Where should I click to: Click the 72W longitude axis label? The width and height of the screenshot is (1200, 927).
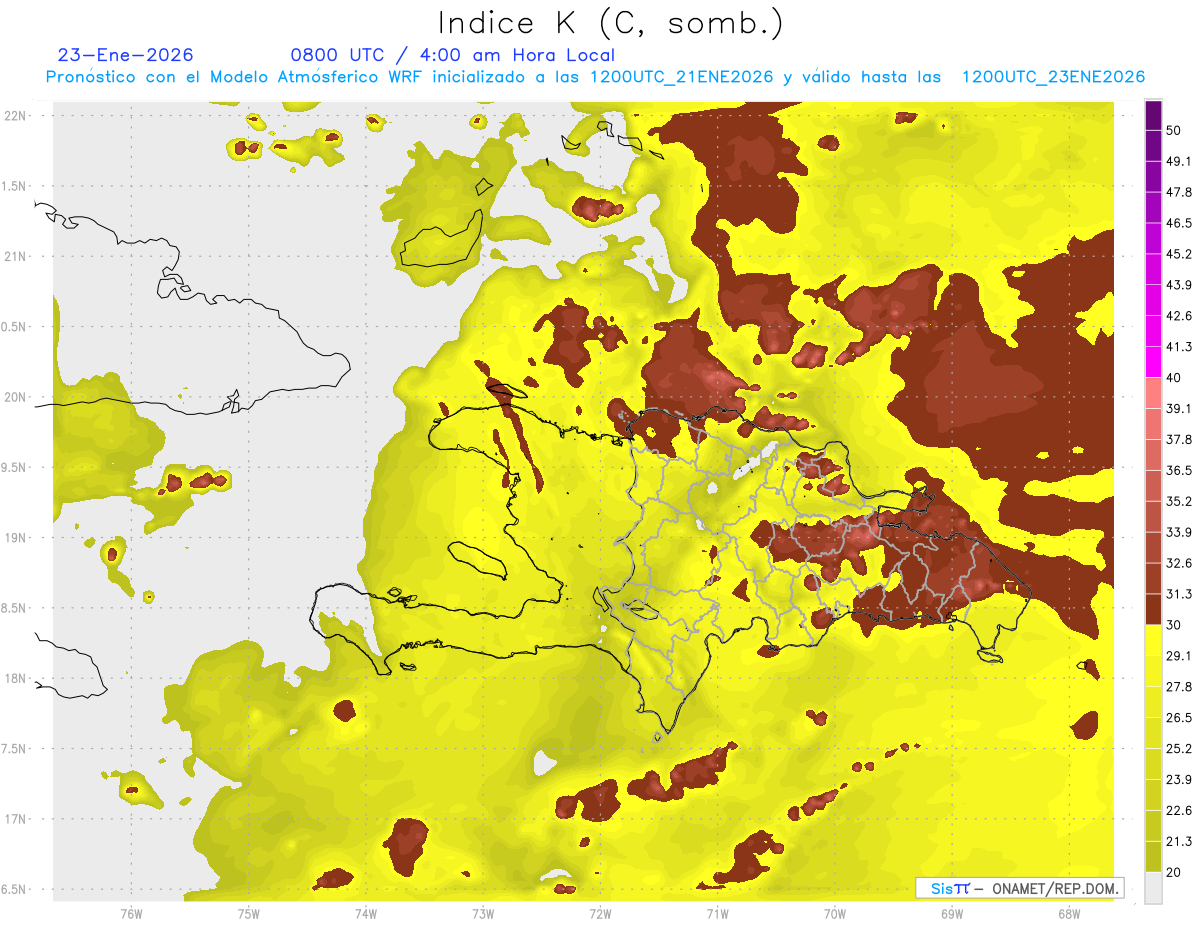pos(600,913)
